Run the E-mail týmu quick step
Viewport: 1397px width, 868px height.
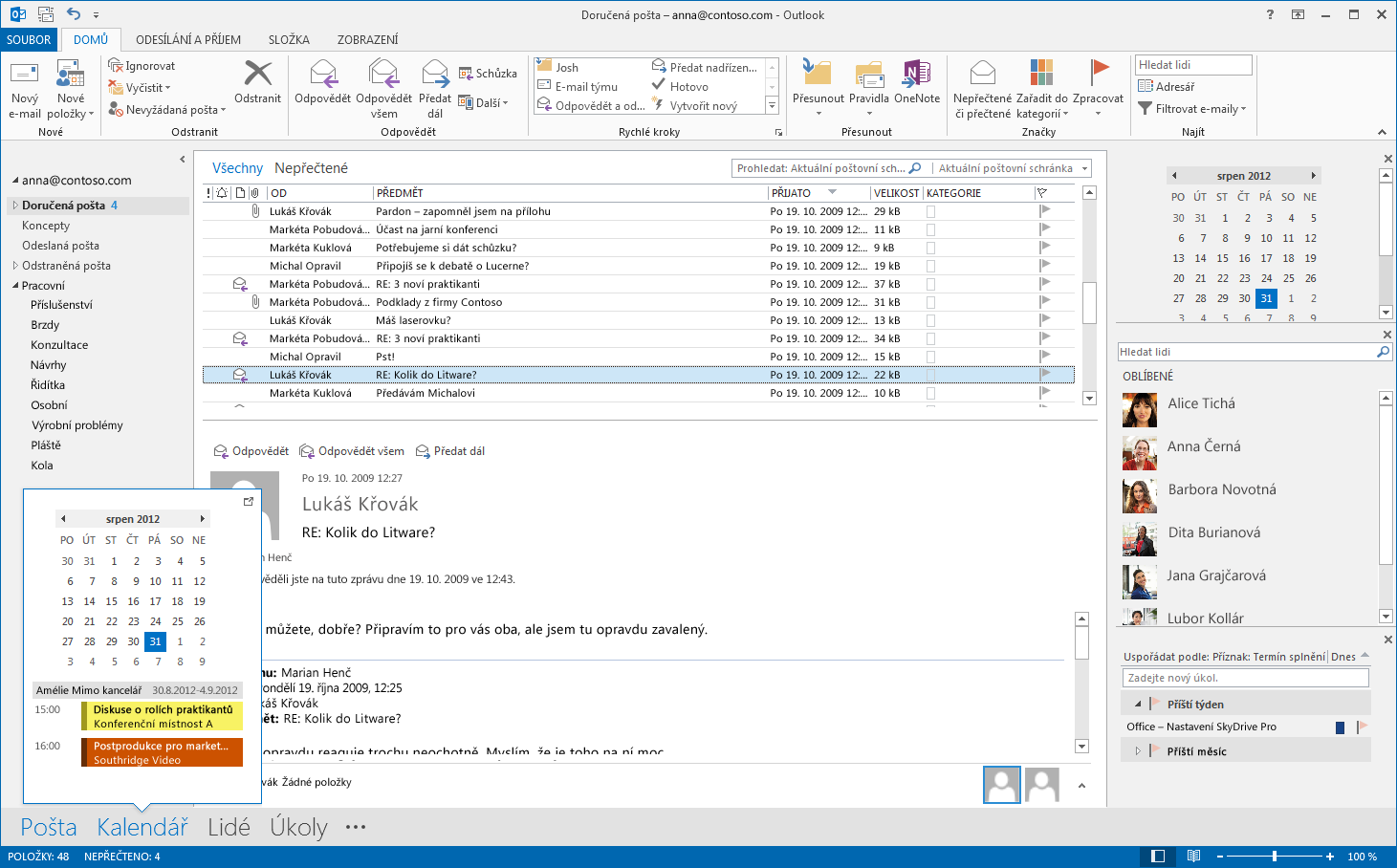(x=577, y=86)
